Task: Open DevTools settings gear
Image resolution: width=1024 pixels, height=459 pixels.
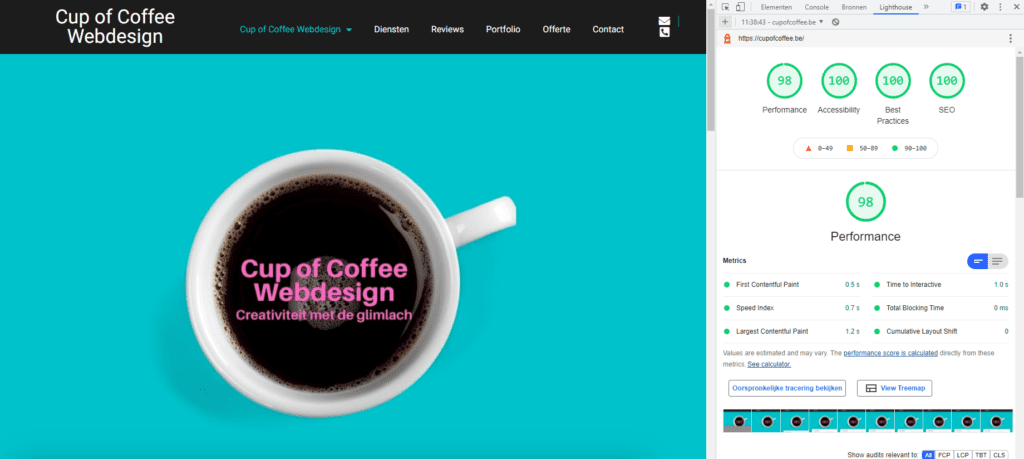Action: [x=984, y=7]
